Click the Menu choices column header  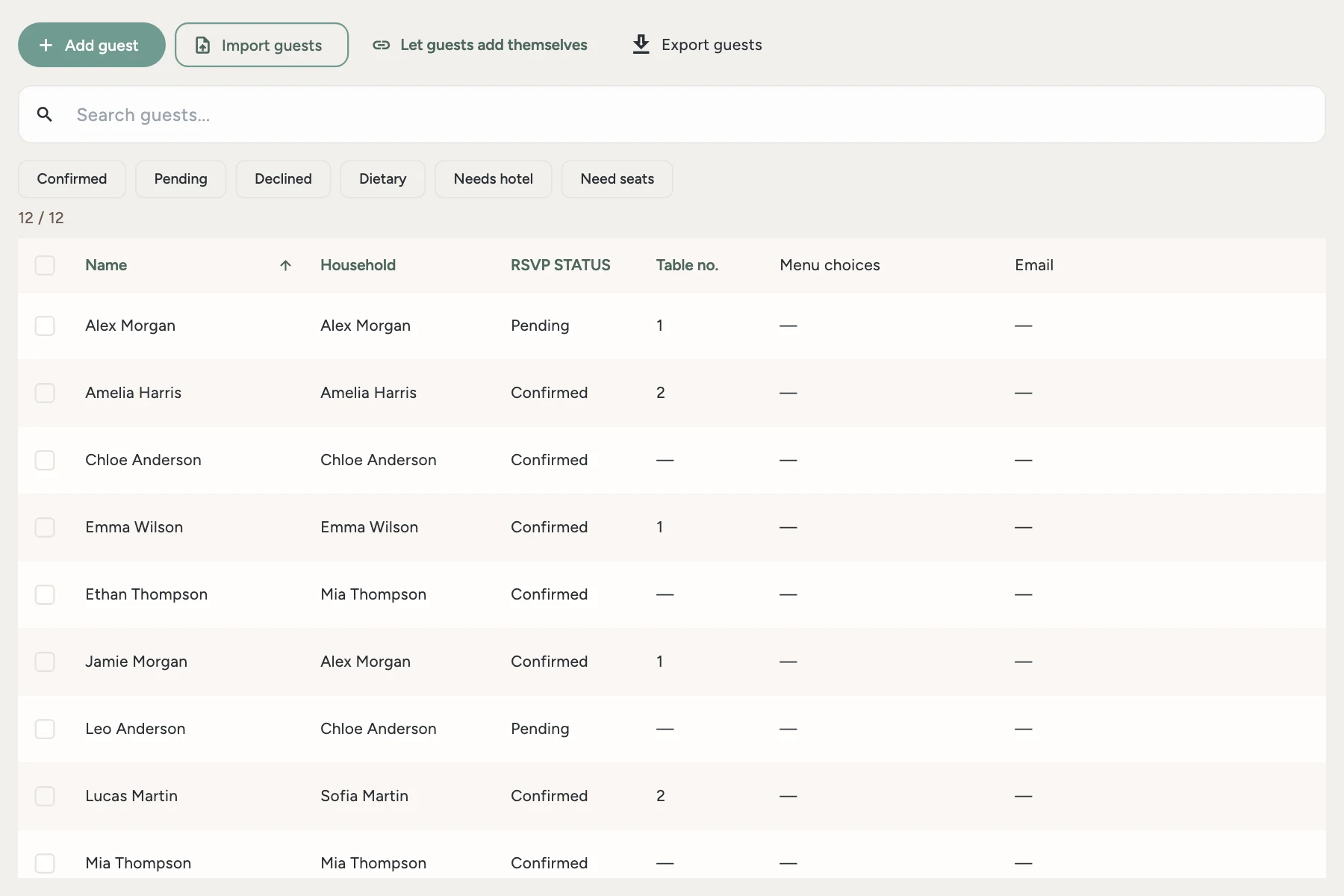tap(830, 265)
